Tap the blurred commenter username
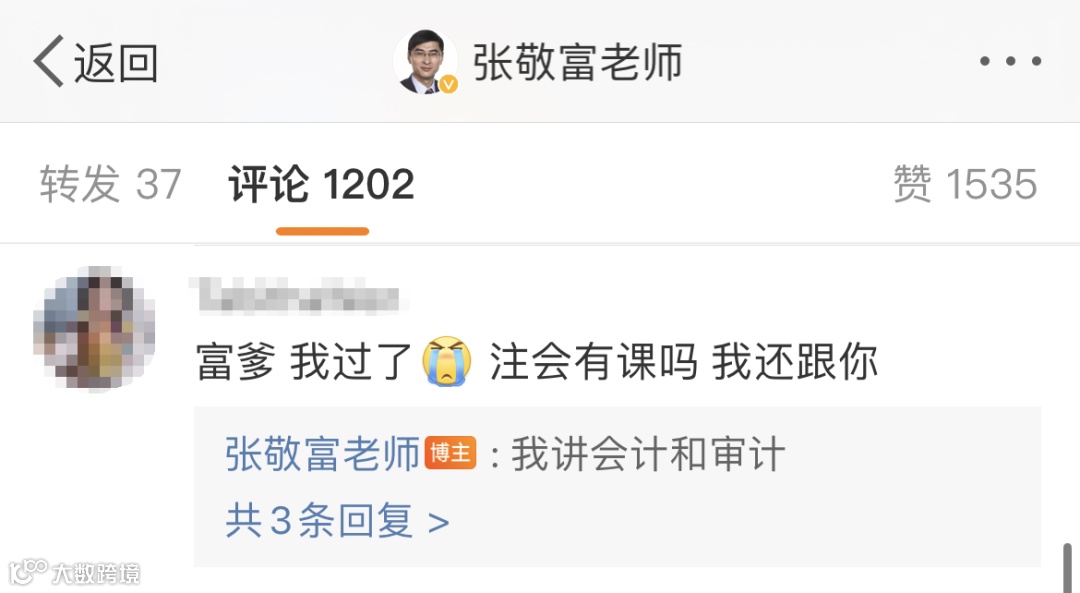 click(x=298, y=296)
